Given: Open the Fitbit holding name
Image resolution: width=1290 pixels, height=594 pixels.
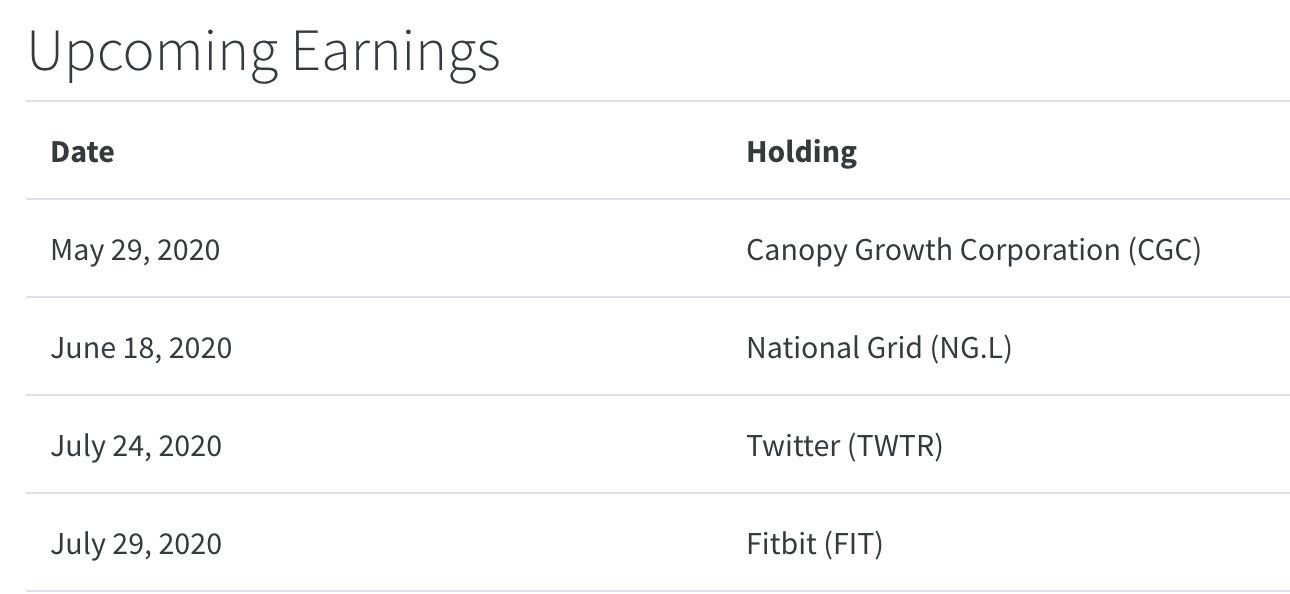Looking at the screenshot, I should (x=781, y=543).
